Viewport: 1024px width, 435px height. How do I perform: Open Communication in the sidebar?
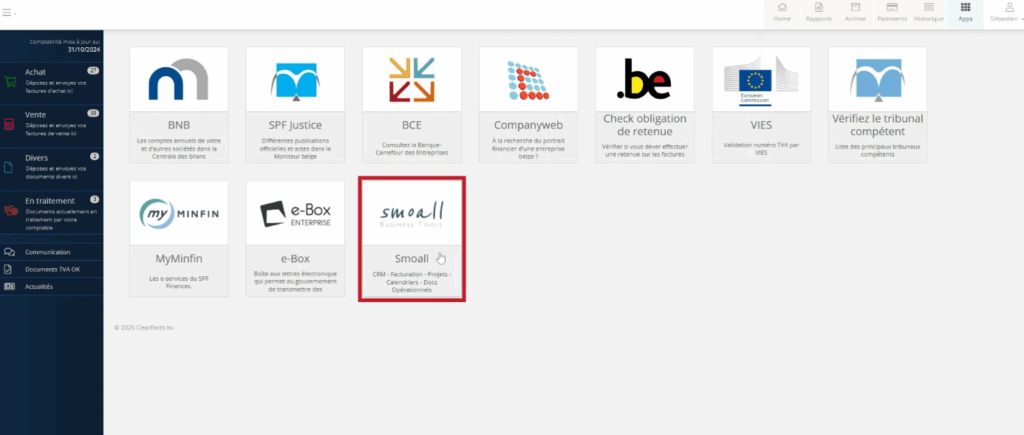click(x=52, y=252)
